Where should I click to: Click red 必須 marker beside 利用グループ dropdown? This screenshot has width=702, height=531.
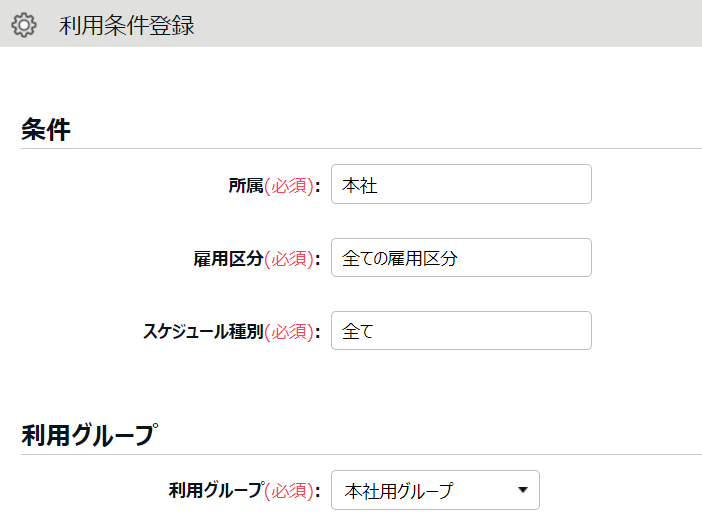tap(289, 491)
